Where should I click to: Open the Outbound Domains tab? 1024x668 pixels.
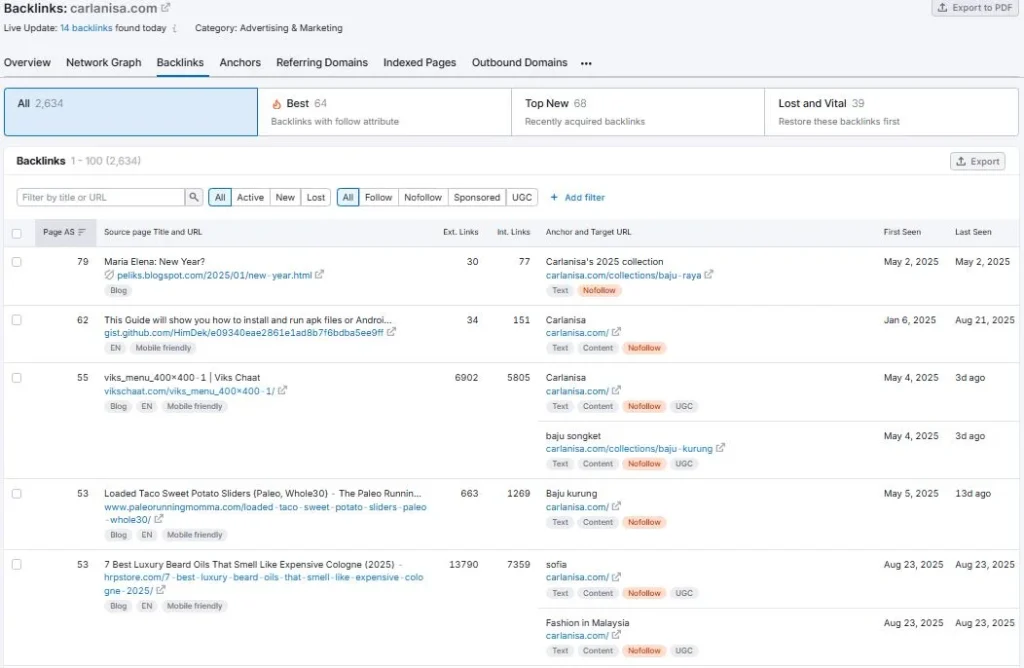point(519,63)
